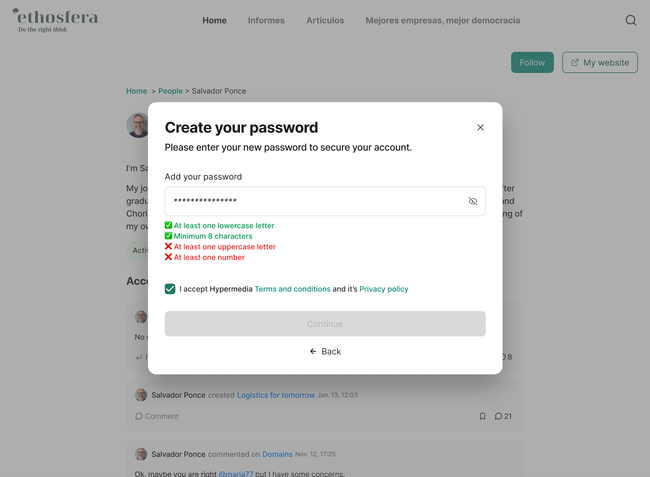Close the Create your password dialog

(x=480, y=128)
